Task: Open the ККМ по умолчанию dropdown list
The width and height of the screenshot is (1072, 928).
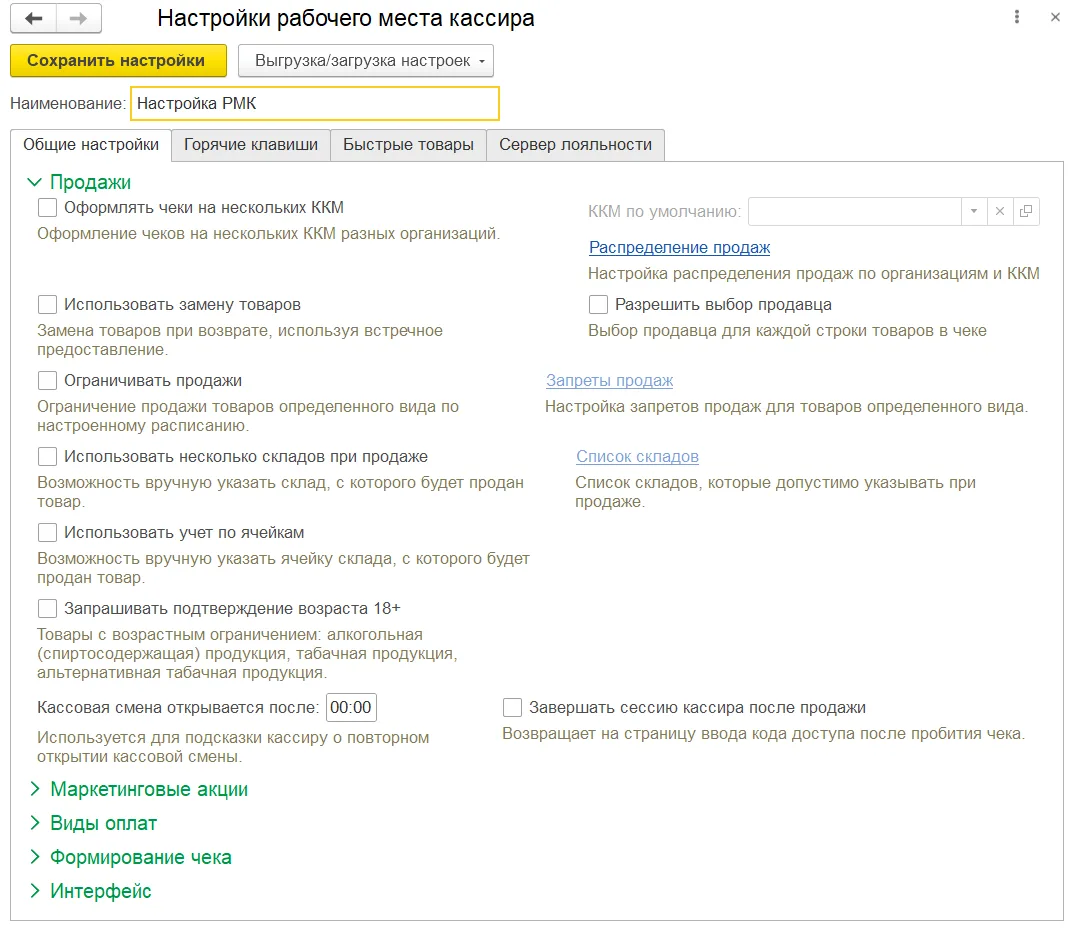Action: pyautogui.click(x=974, y=211)
